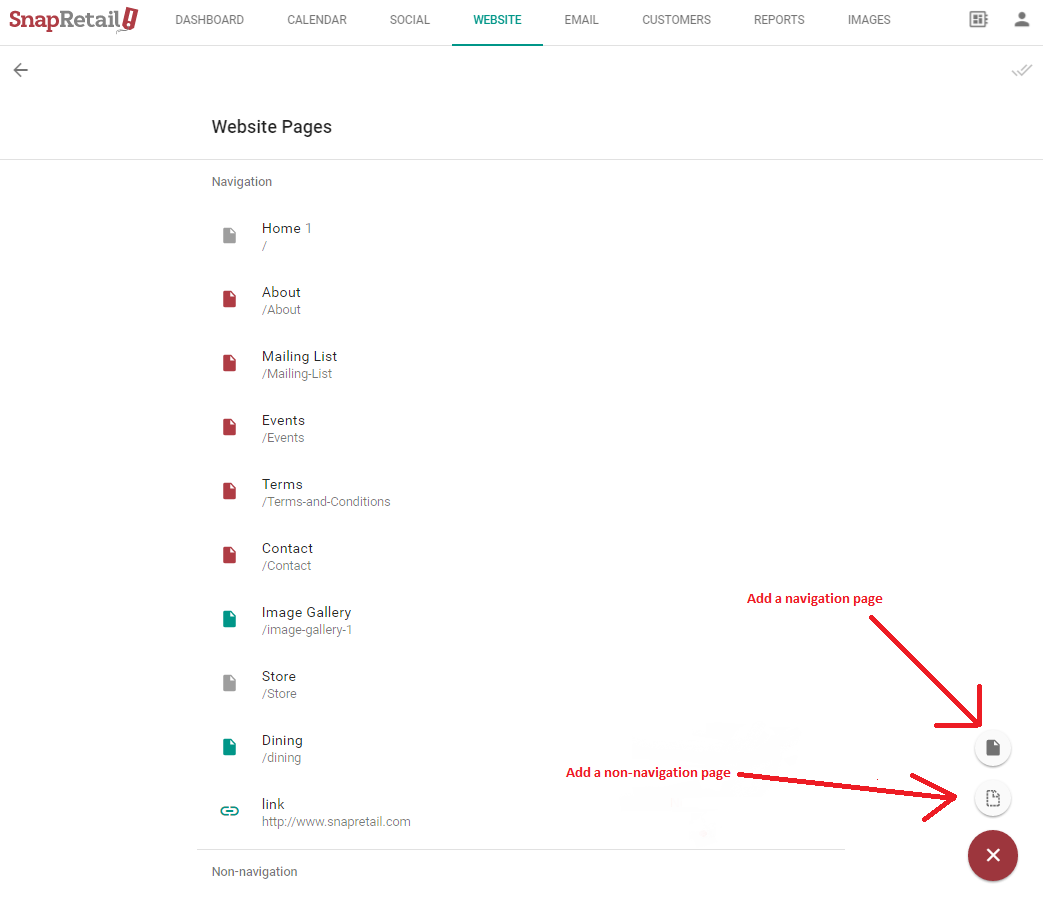Click the Non-navigation section label

point(254,871)
